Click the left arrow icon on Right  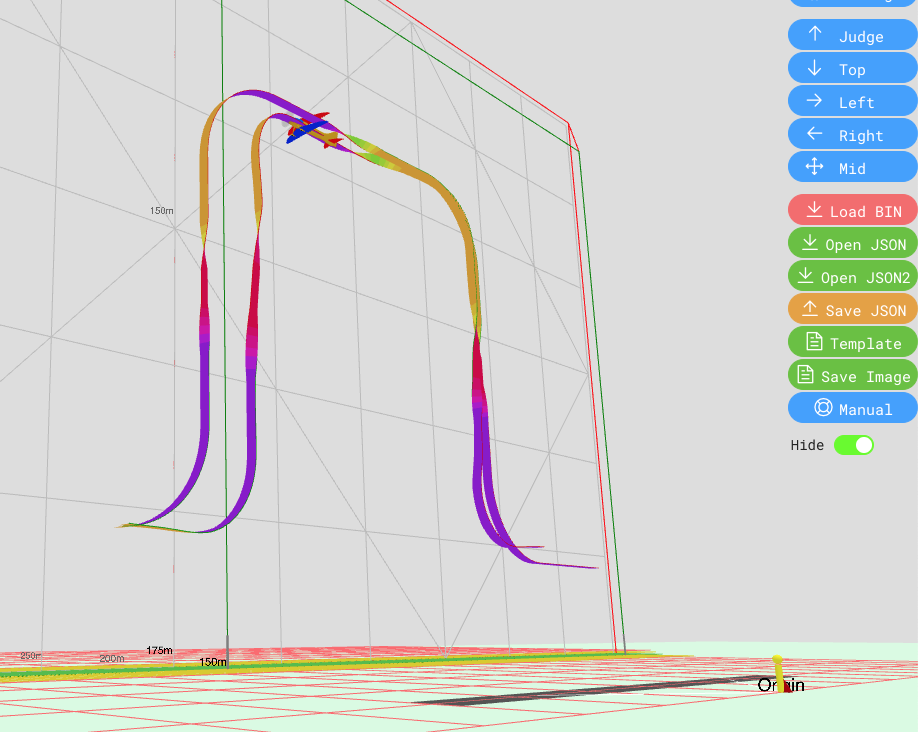814,134
